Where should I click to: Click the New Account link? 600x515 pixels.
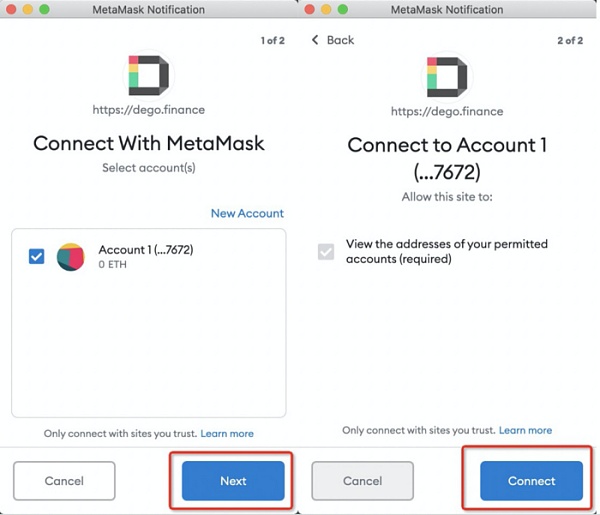pos(247,213)
